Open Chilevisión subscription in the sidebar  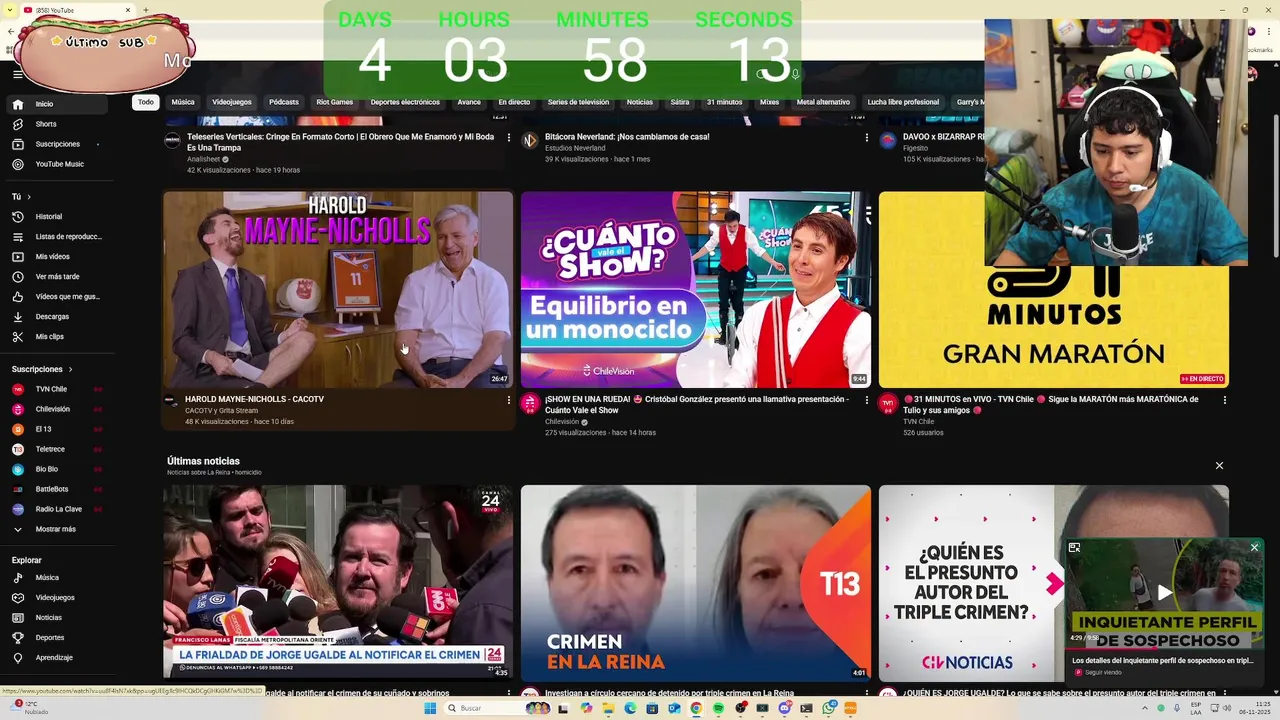tap(58, 409)
